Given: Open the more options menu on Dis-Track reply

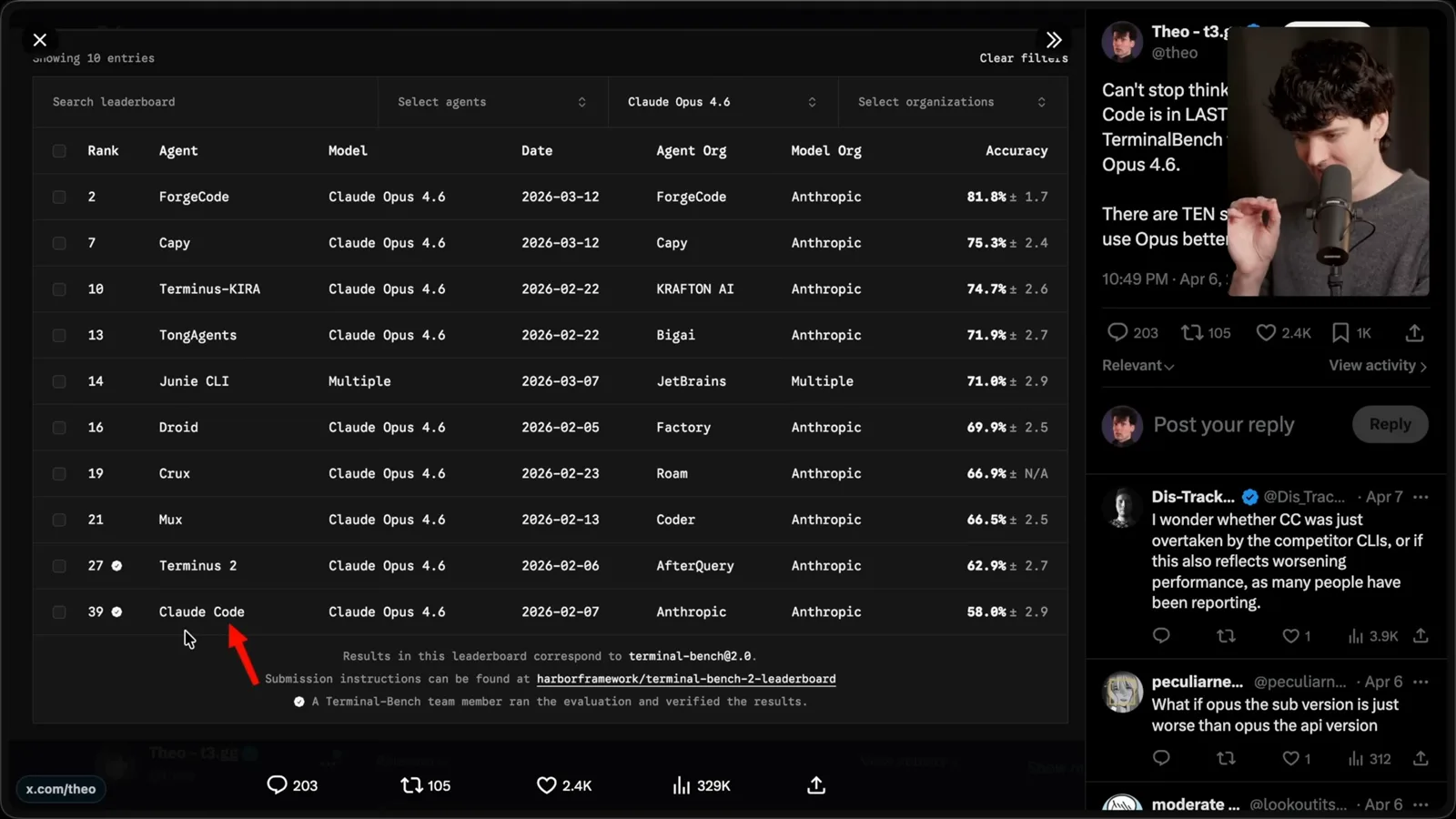Looking at the screenshot, I should point(1421,497).
